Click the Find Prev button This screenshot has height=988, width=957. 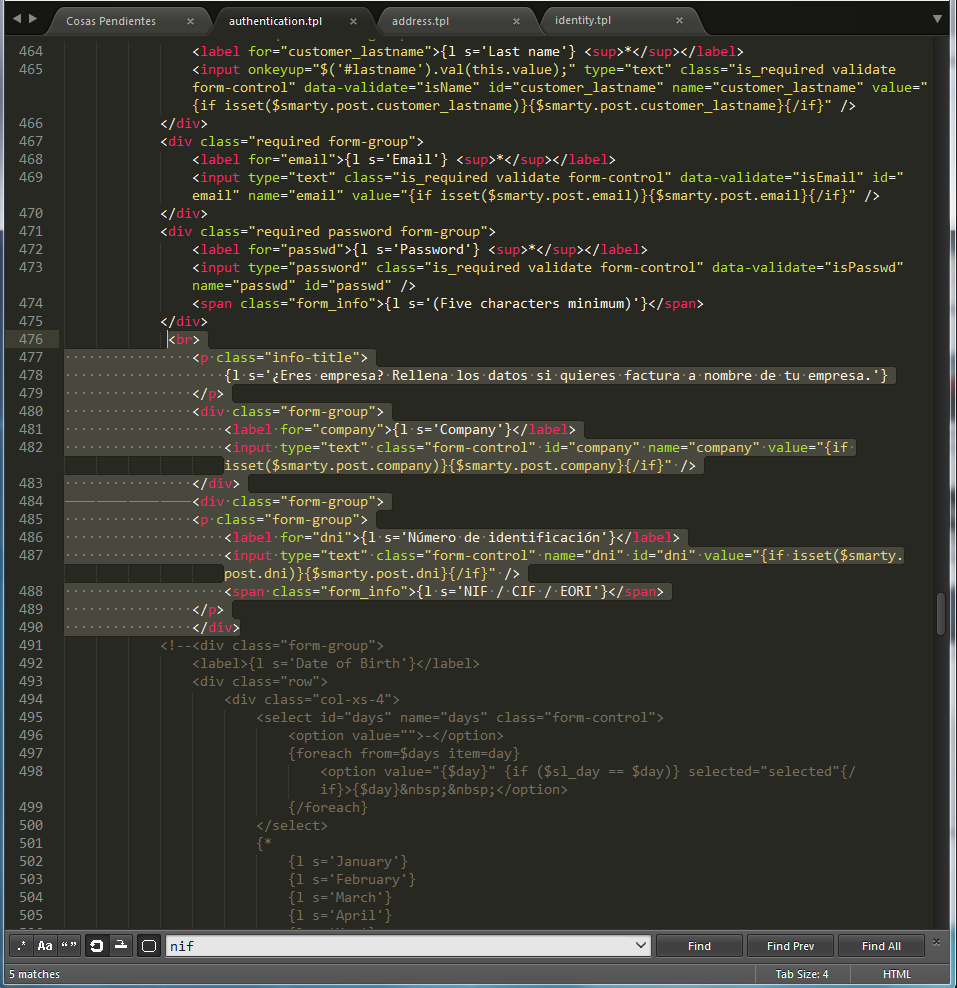click(x=790, y=946)
